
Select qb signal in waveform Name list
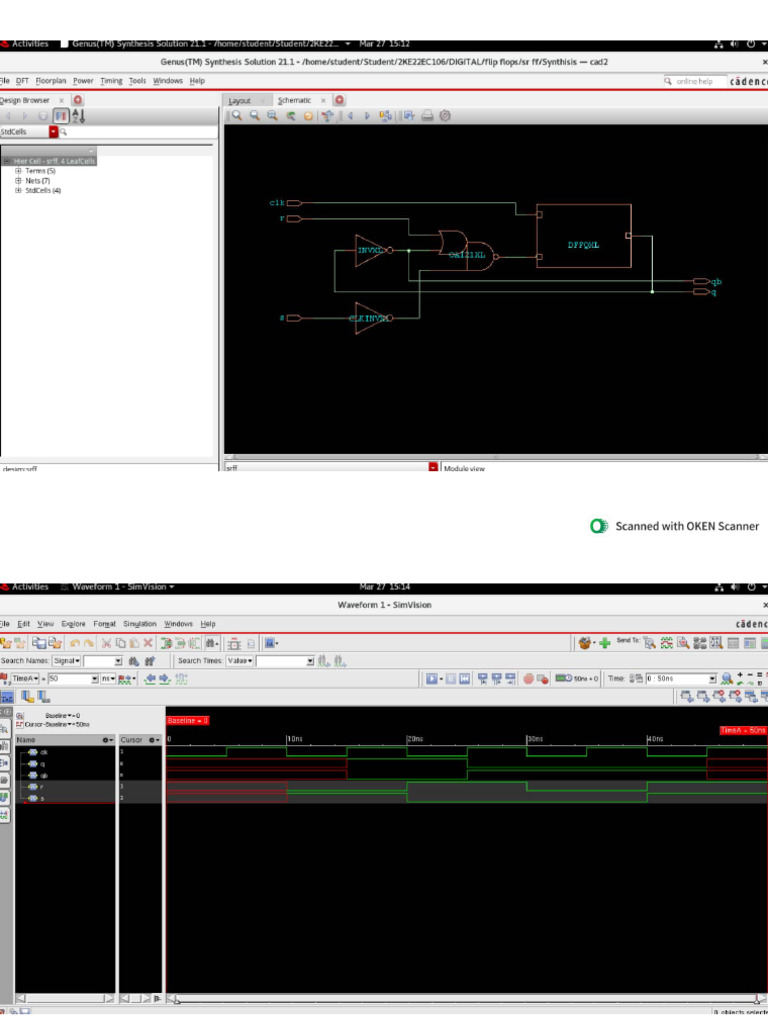pyautogui.click(x=43, y=775)
